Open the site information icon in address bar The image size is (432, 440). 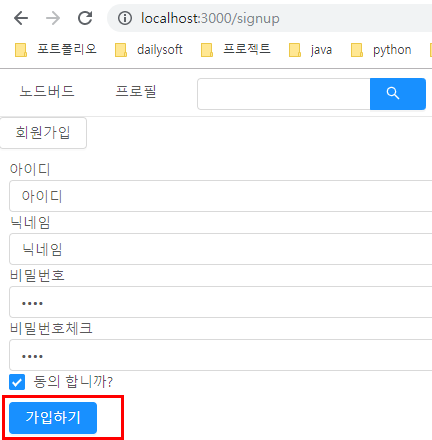125,18
